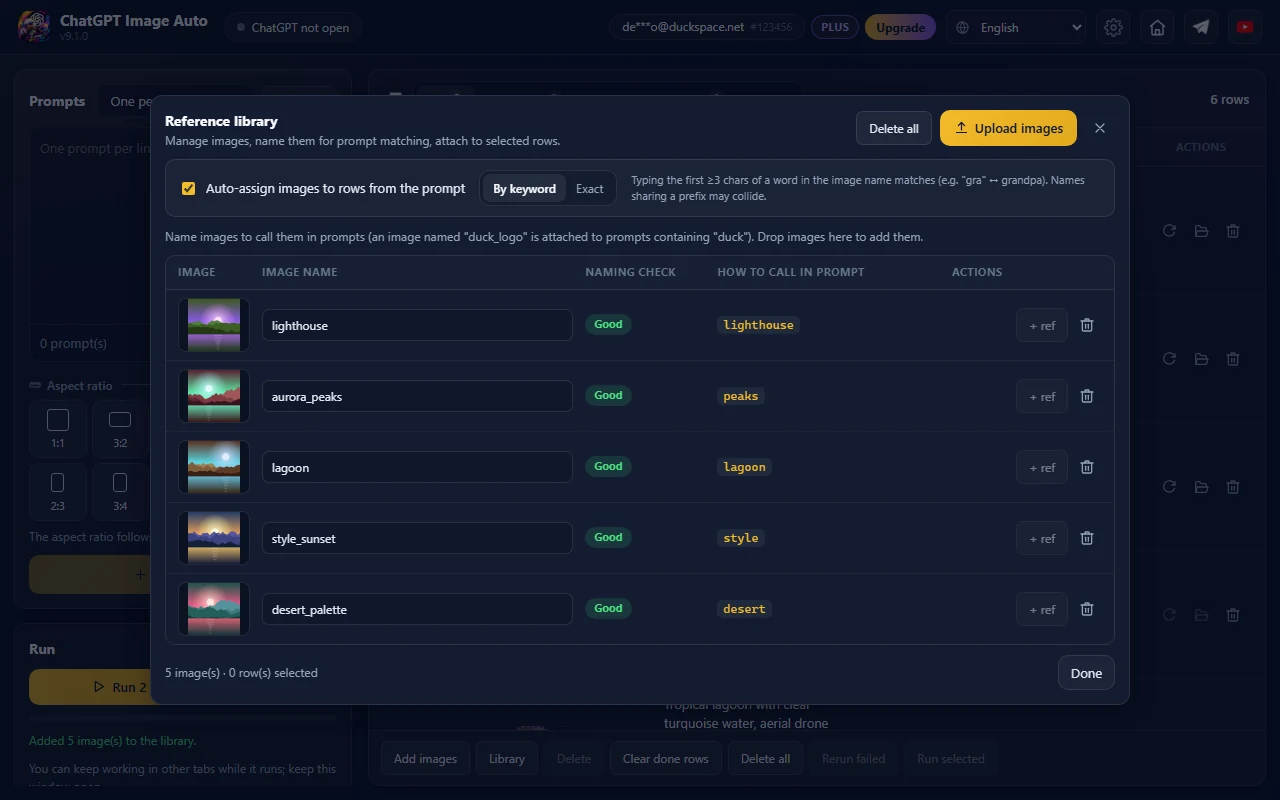Attach style_sunset with + ref button
1280x800 pixels.
click(x=1042, y=538)
